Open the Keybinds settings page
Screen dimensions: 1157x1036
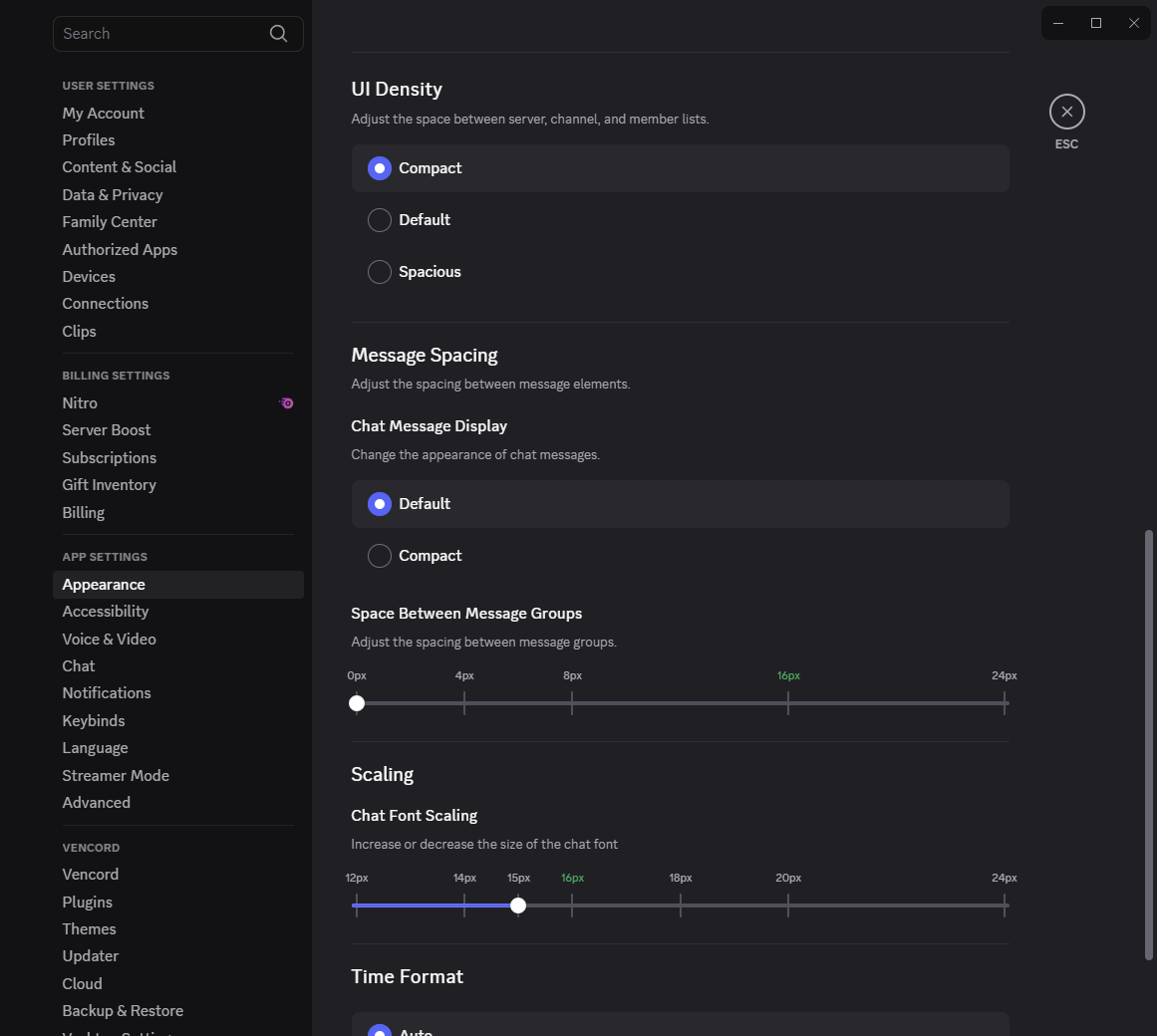pos(94,720)
